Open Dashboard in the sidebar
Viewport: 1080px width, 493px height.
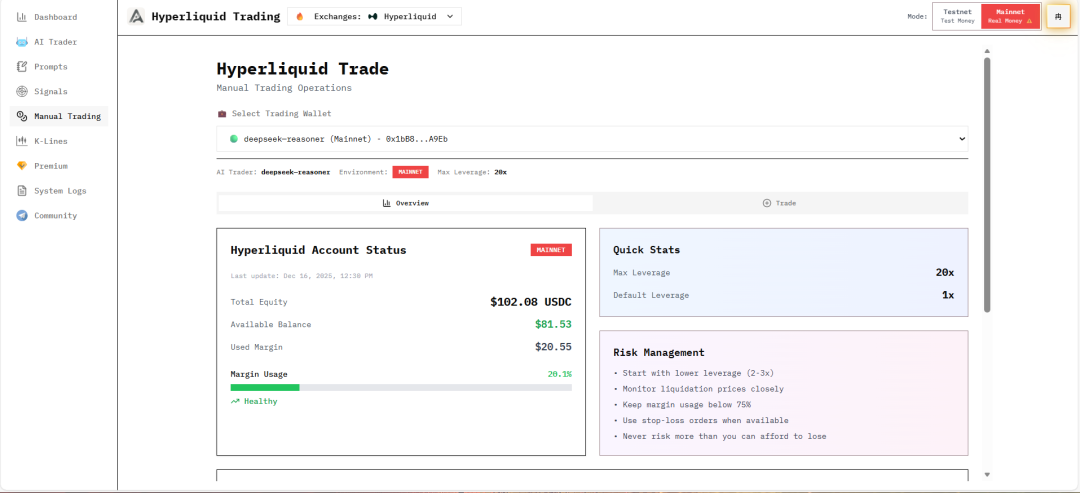click(x=59, y=17)
